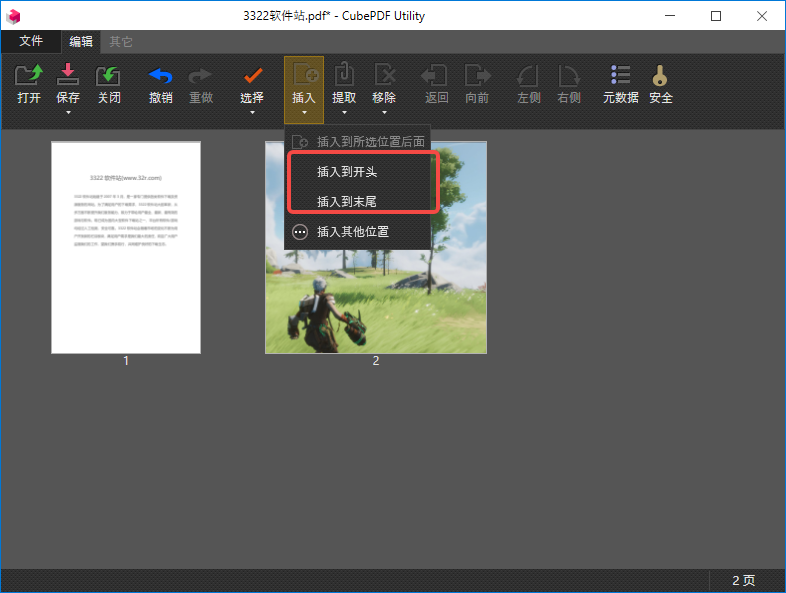The height and width of the screenshot is (593, 786).
Task: Choose 插入其他位置 menu item
Action: [357, 232]
